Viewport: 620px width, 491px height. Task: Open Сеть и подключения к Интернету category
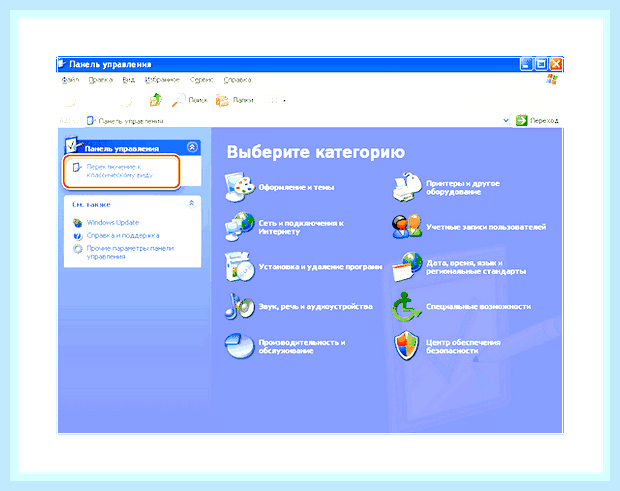[x=301, y=227]
